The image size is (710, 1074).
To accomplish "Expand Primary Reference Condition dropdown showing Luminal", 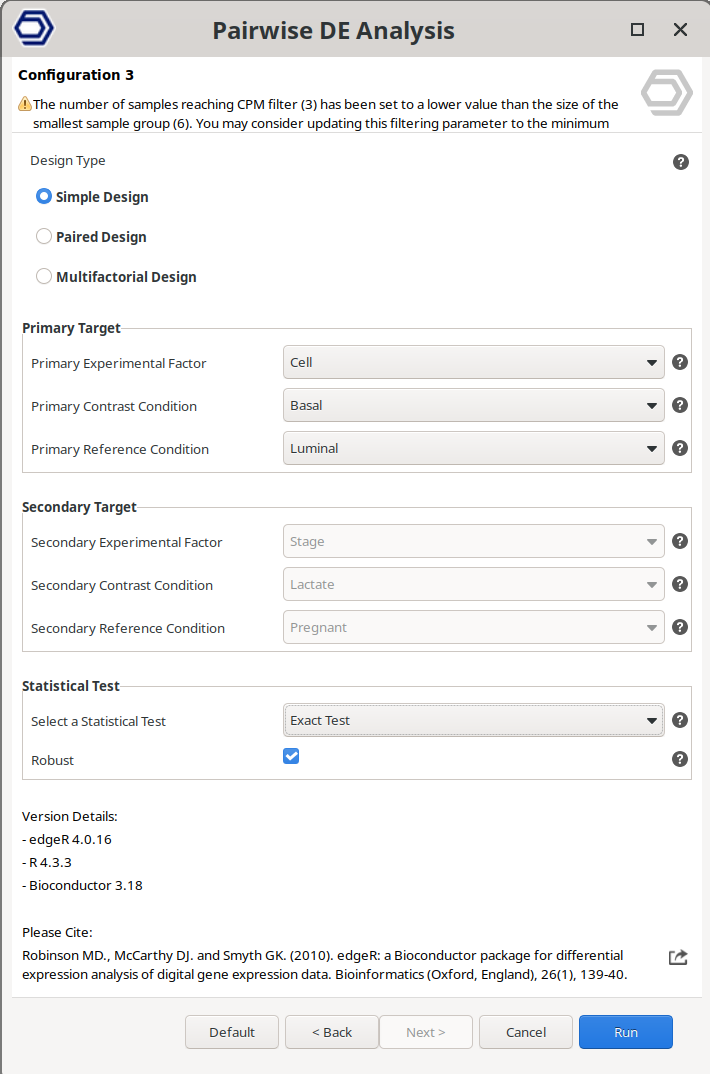I will [x=474, y=448].
